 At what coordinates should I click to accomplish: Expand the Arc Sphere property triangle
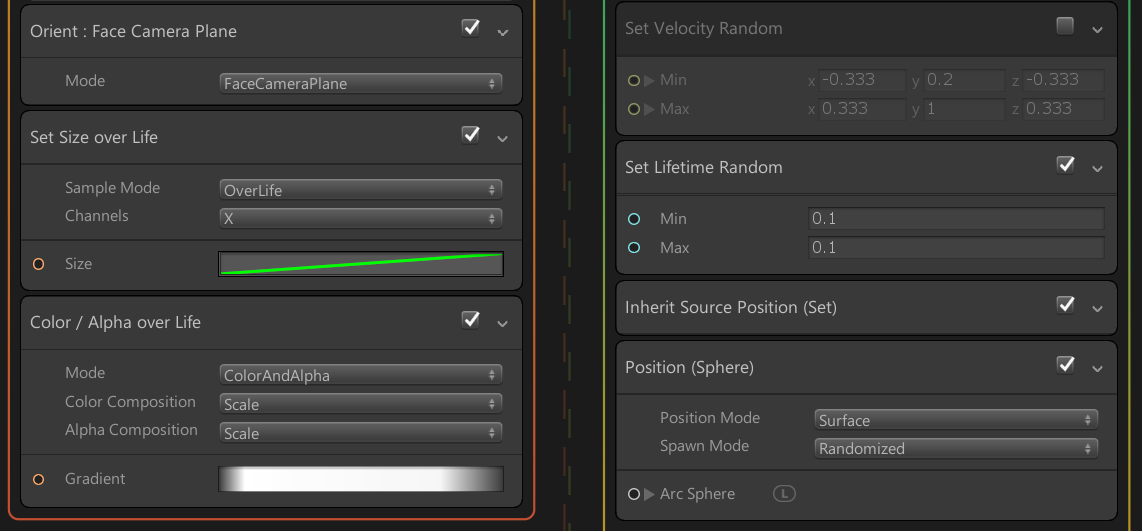pyautogui.click(x=649, y=495)
